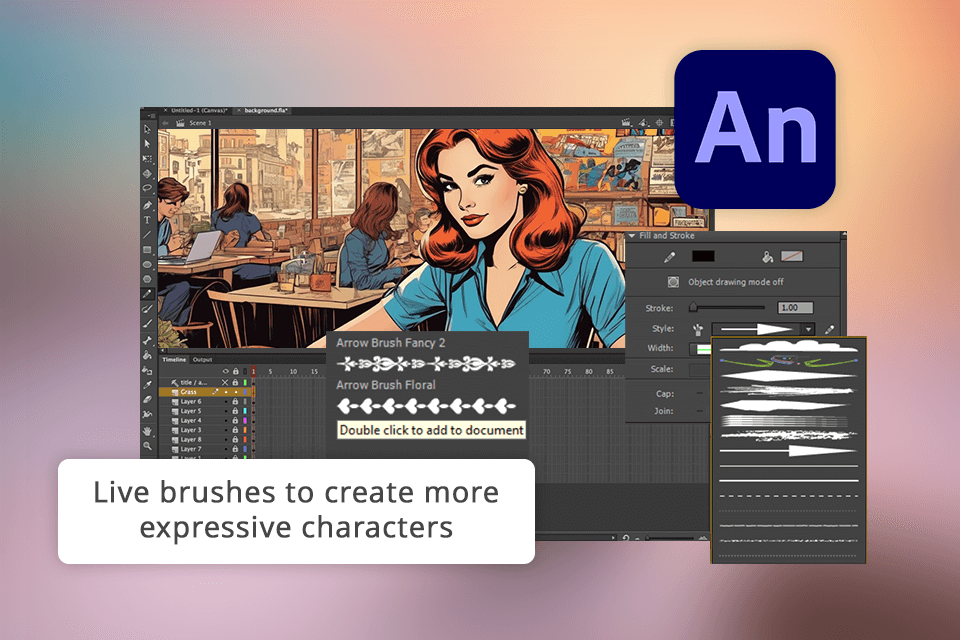
Task: Choose the dashed line stroke style
Action: click(789, 495)
